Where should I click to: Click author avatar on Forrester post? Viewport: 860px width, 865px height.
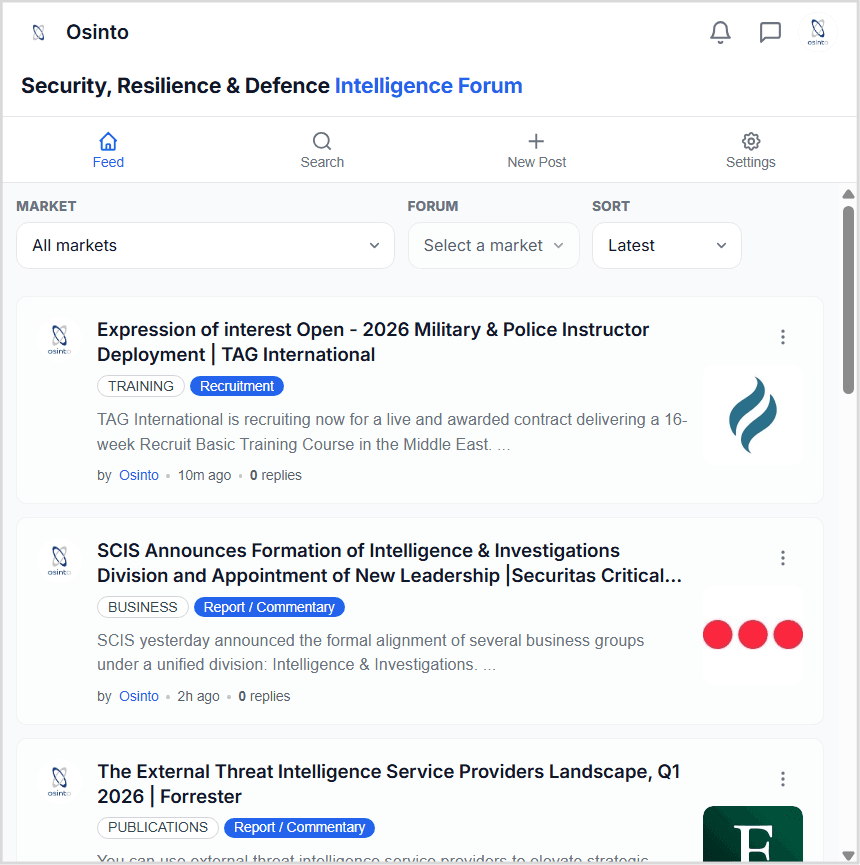tap(59, 781)
